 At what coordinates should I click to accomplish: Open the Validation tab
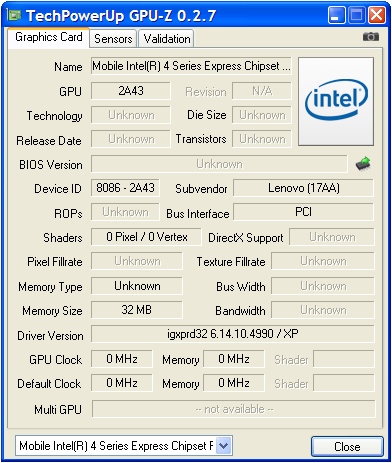[x=167, y=39]
